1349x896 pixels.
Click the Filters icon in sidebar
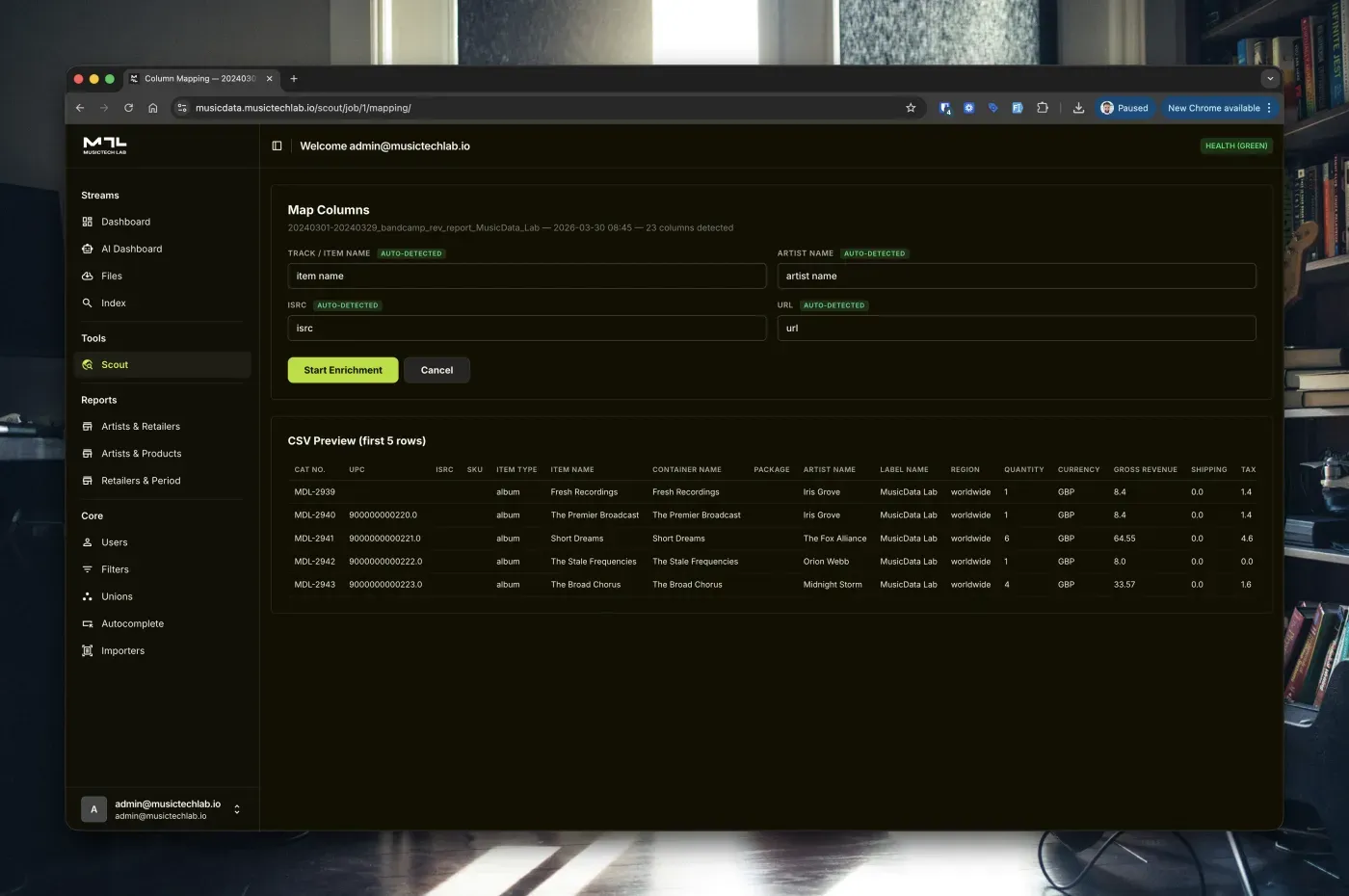click(x=88, y=569)
